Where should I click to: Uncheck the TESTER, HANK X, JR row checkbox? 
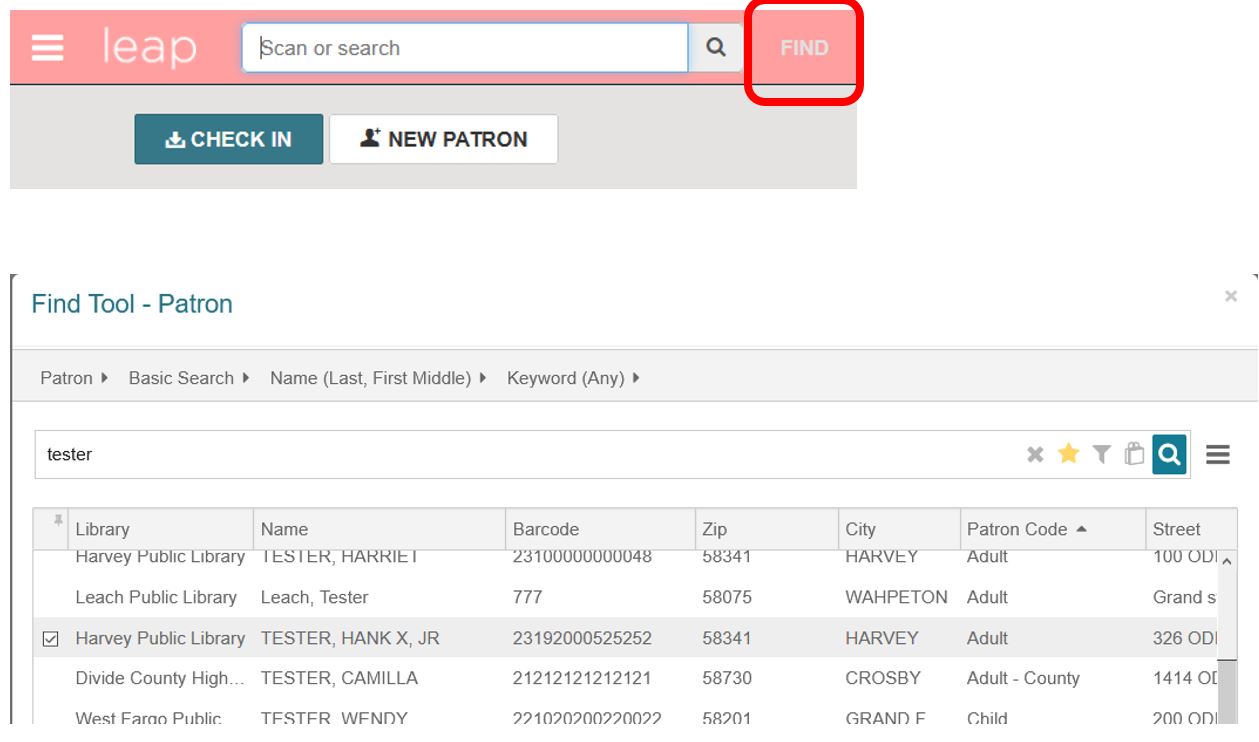point(51,638)
